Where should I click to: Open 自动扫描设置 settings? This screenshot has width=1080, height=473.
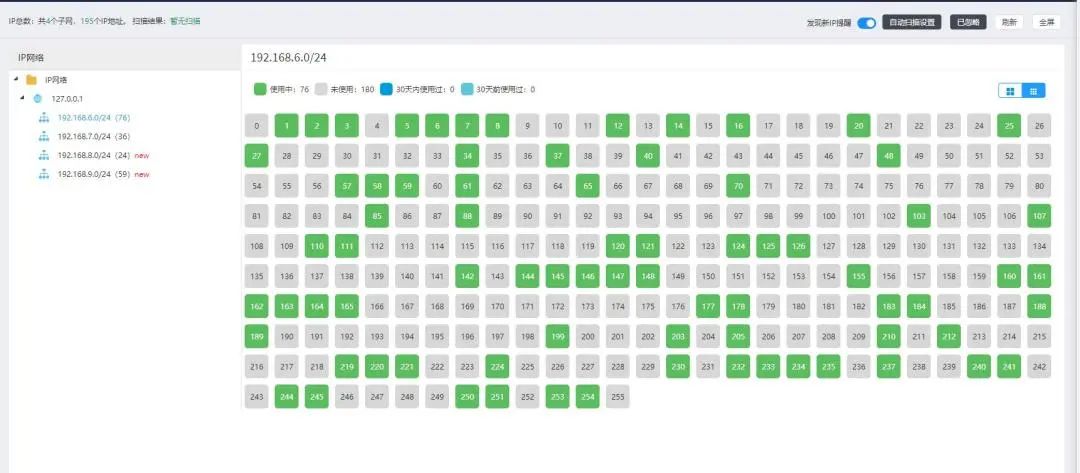[x=912, y=22]
